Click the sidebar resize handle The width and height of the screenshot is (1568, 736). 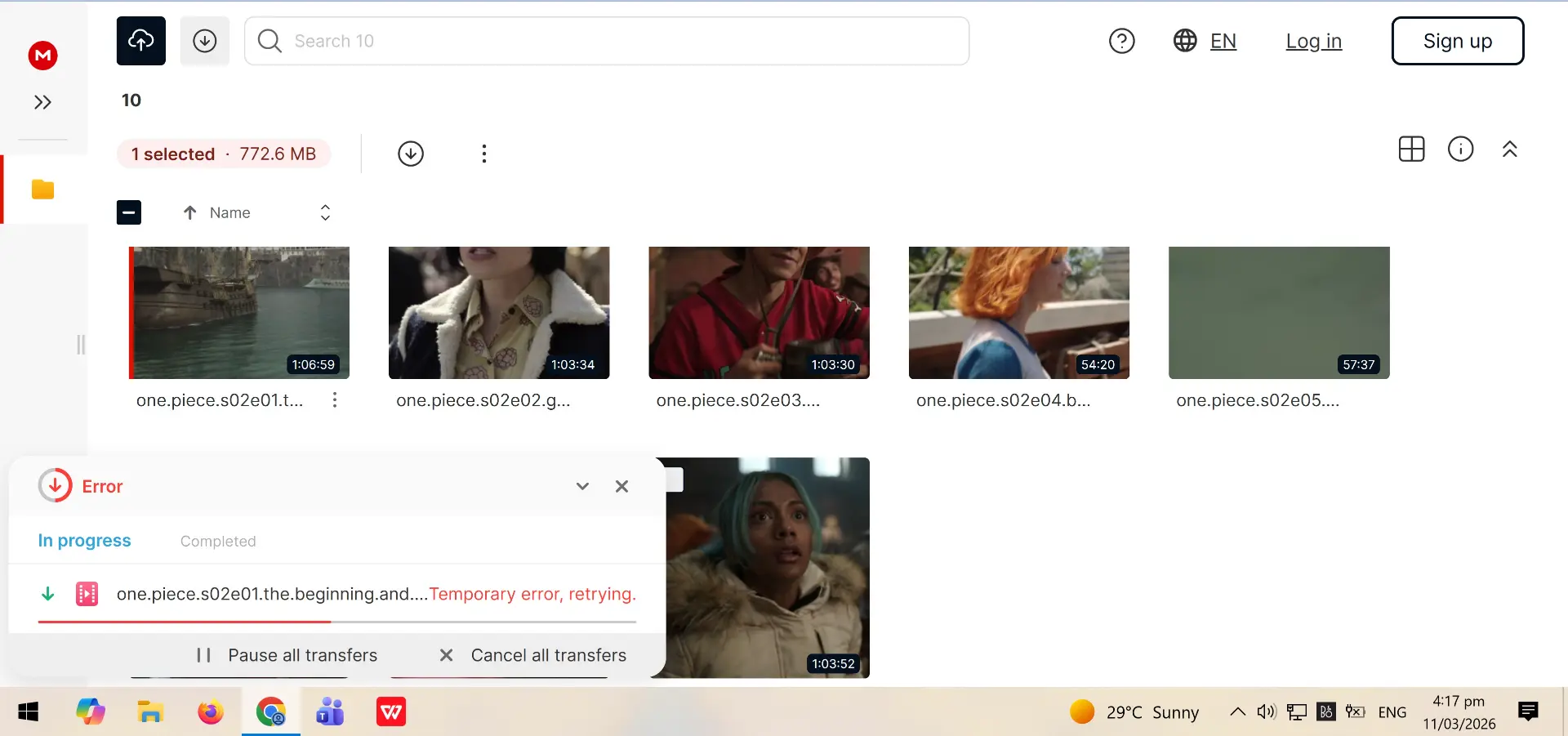click(81, 345)
